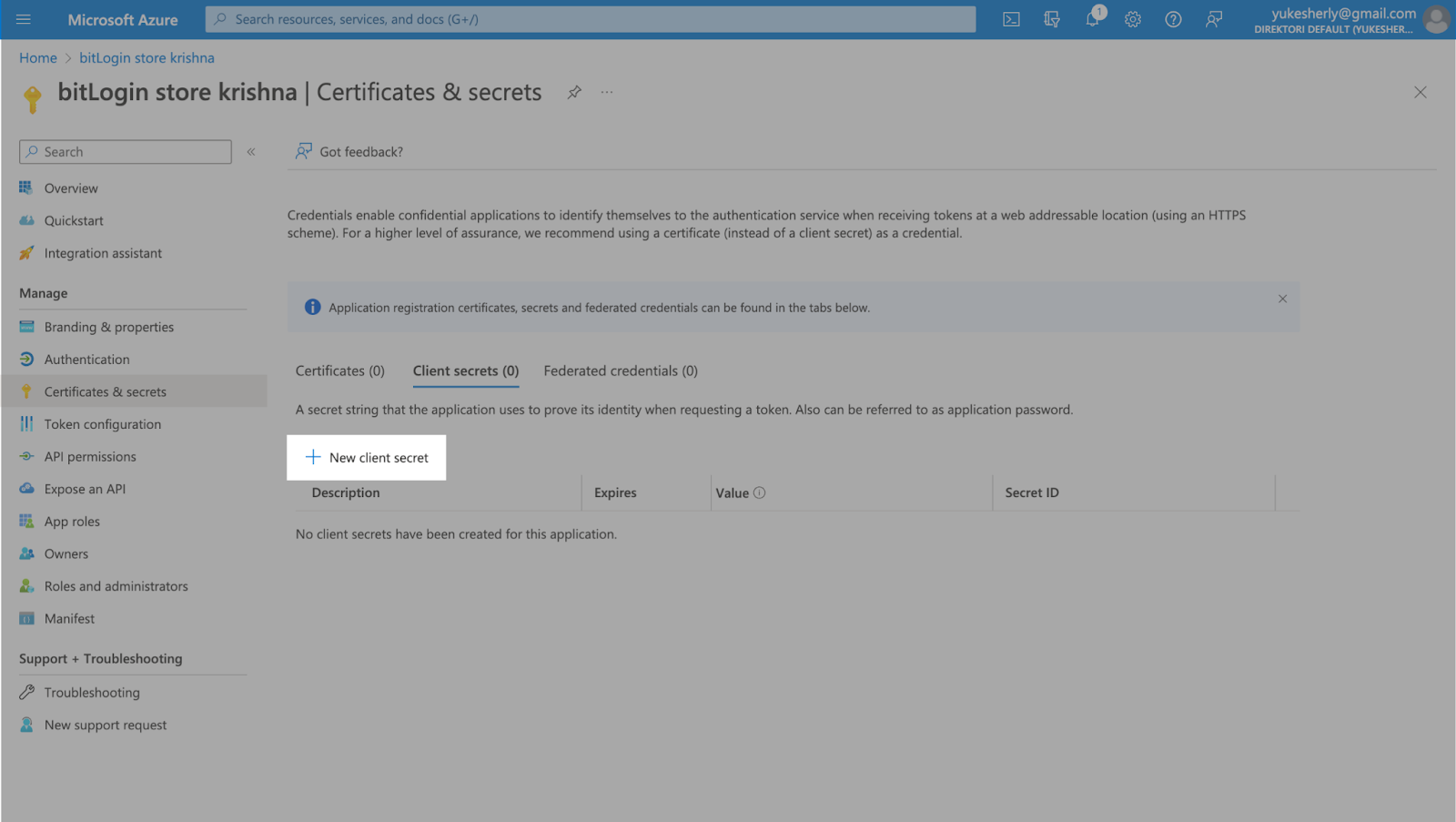Focus the global search resources field

coord(591,19)
